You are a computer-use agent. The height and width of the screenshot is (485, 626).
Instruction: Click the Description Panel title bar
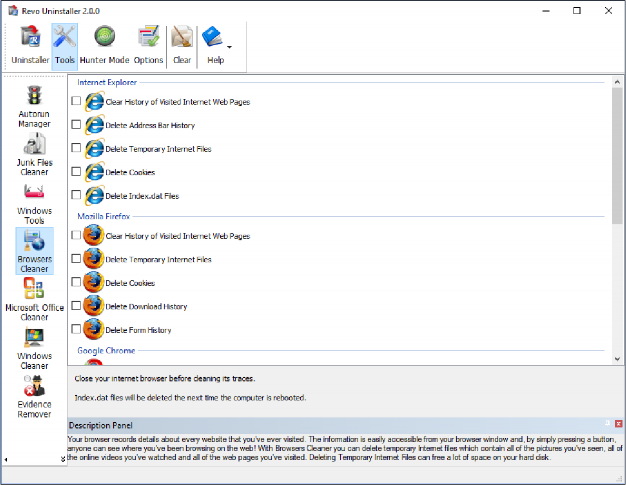(345, 425)
